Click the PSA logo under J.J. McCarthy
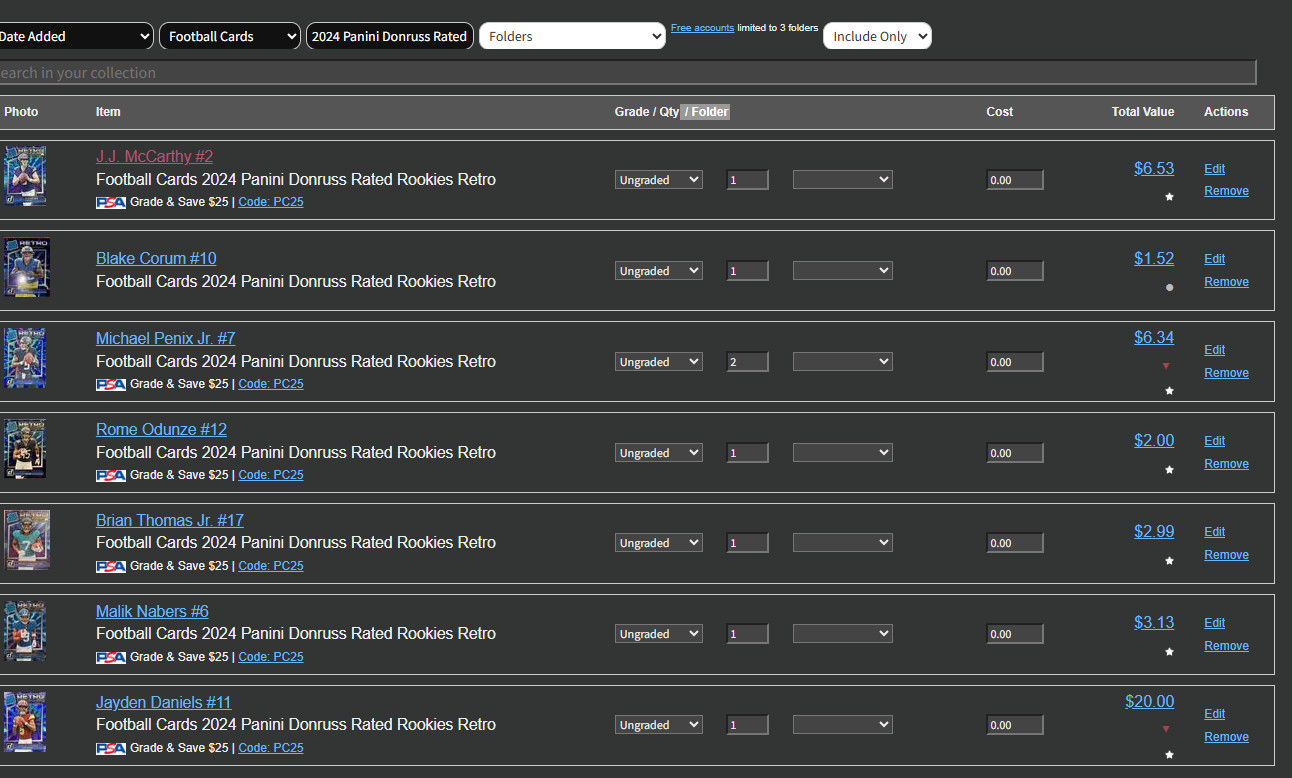The image size is (1292, 778). pos(111,202)
